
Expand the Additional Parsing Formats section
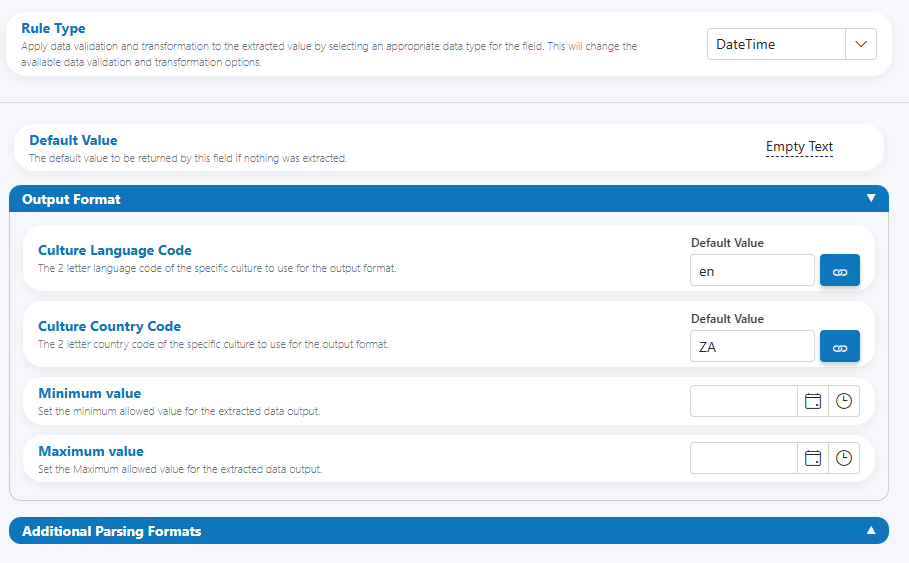[x=449, y=531]
